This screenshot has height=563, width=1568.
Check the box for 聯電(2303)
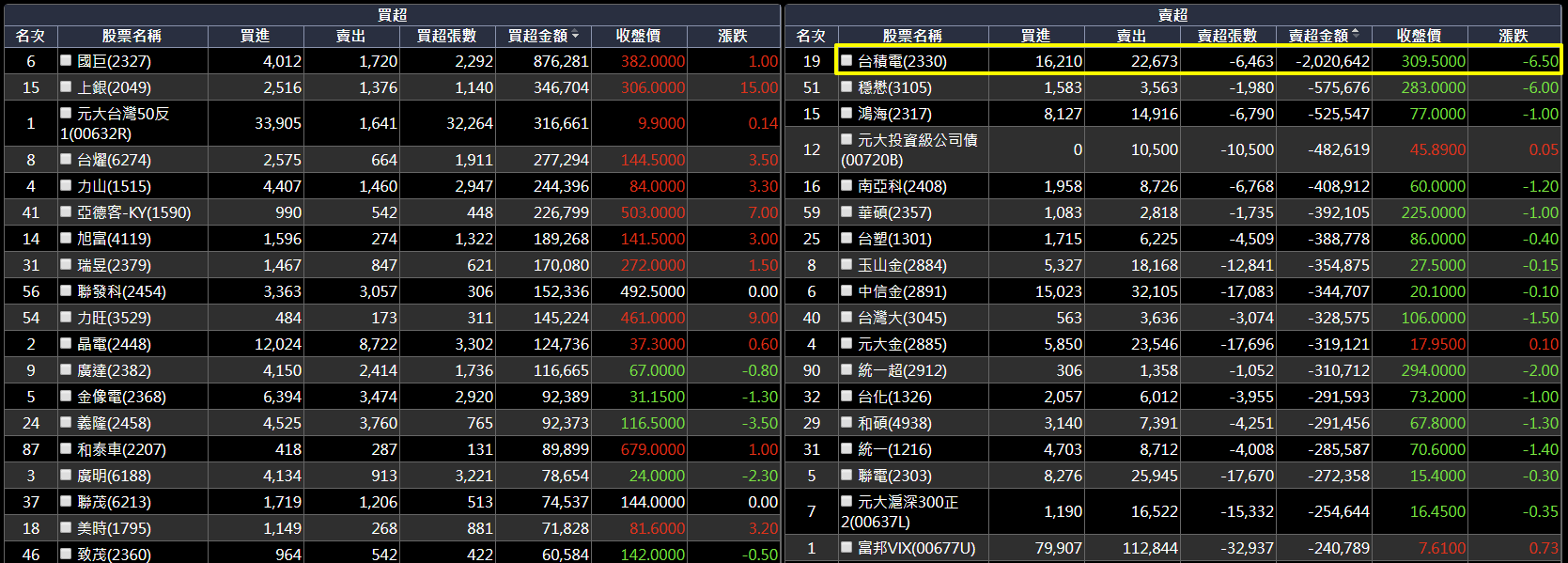846,475
